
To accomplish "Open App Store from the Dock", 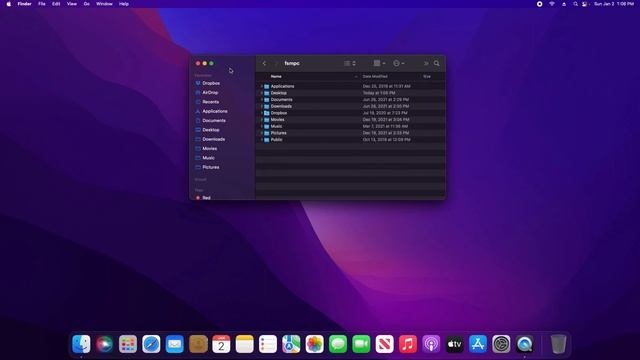I will [x=478, y=344].
